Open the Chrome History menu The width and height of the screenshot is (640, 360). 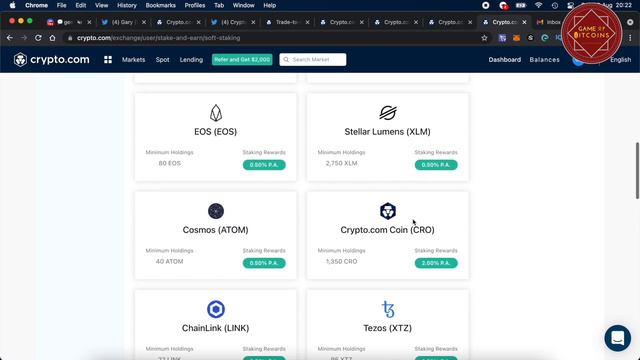pyautogui.click(x=127, y=5)
